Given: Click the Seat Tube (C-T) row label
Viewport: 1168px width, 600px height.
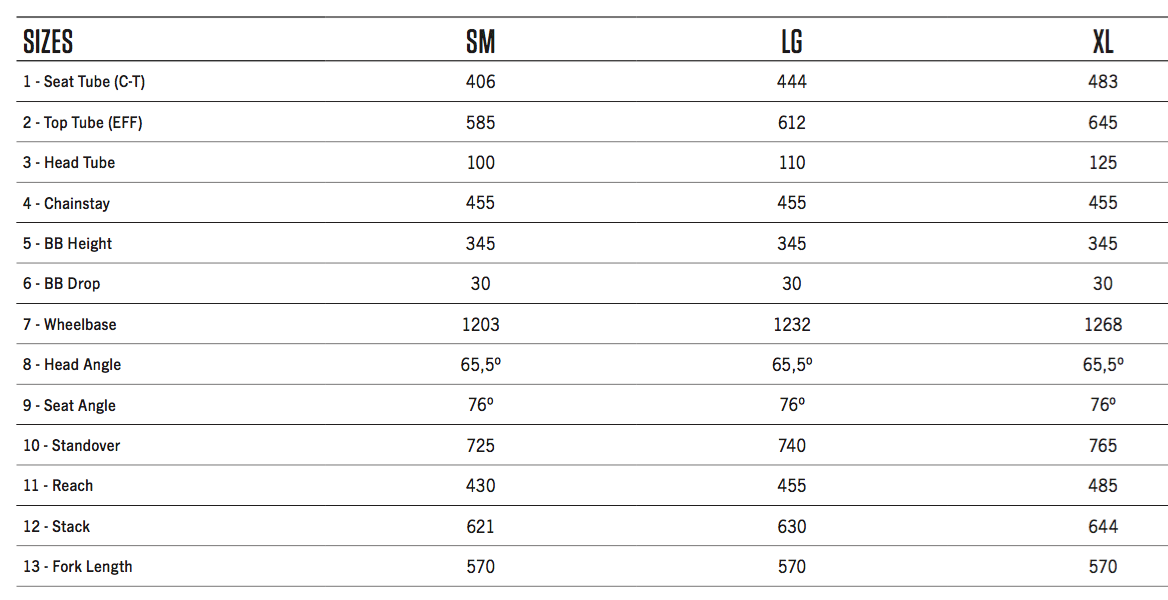Looking at the screenshot, I should (84, 82).
